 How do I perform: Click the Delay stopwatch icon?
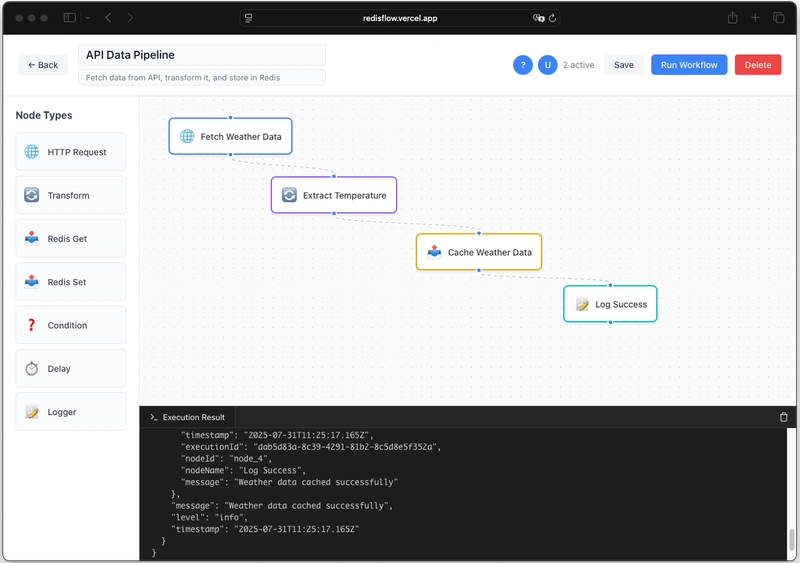click(x=32, y=368)
